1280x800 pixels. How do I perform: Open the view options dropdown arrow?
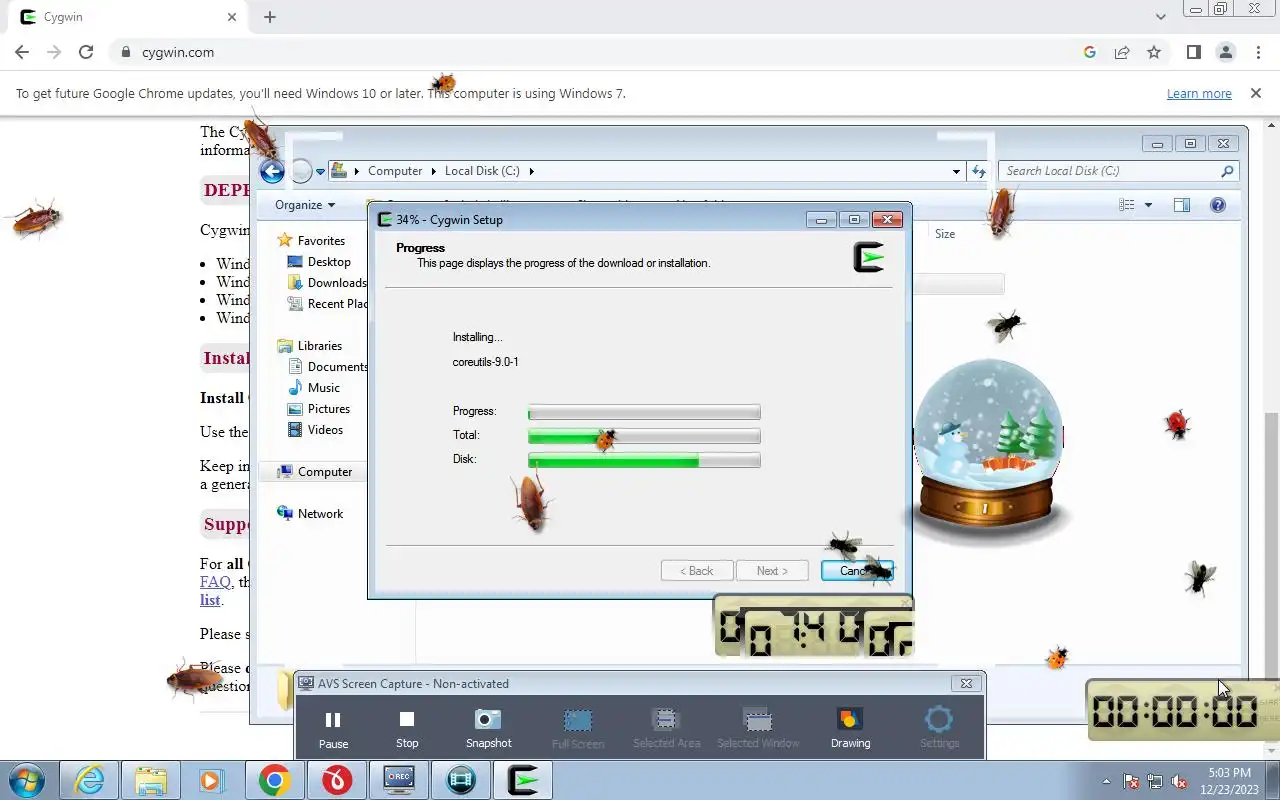pos(1148,205)
